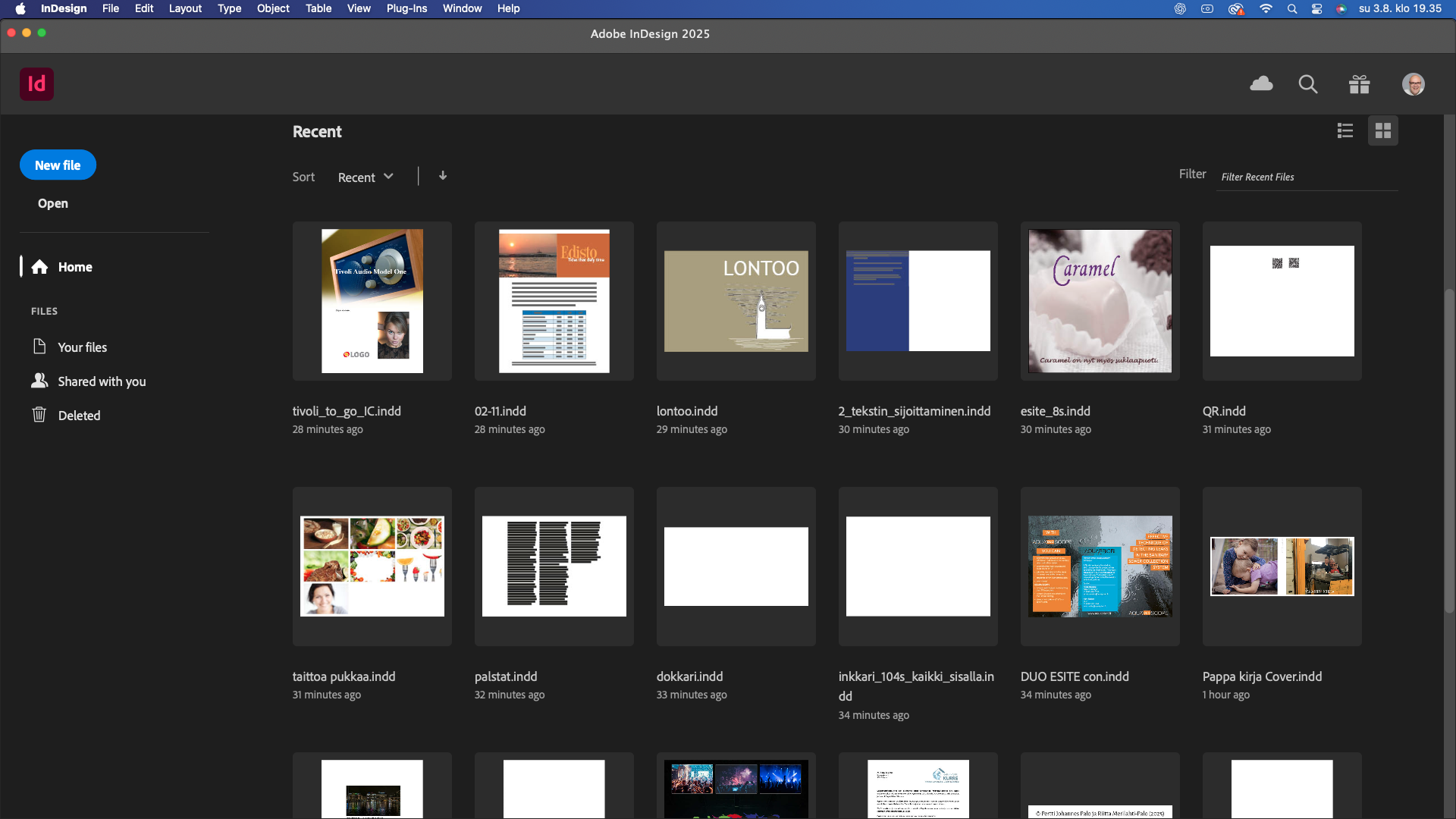Screen dimensions: 1456x819
Task: Click the Your files document icon
Action: point(39,347)
